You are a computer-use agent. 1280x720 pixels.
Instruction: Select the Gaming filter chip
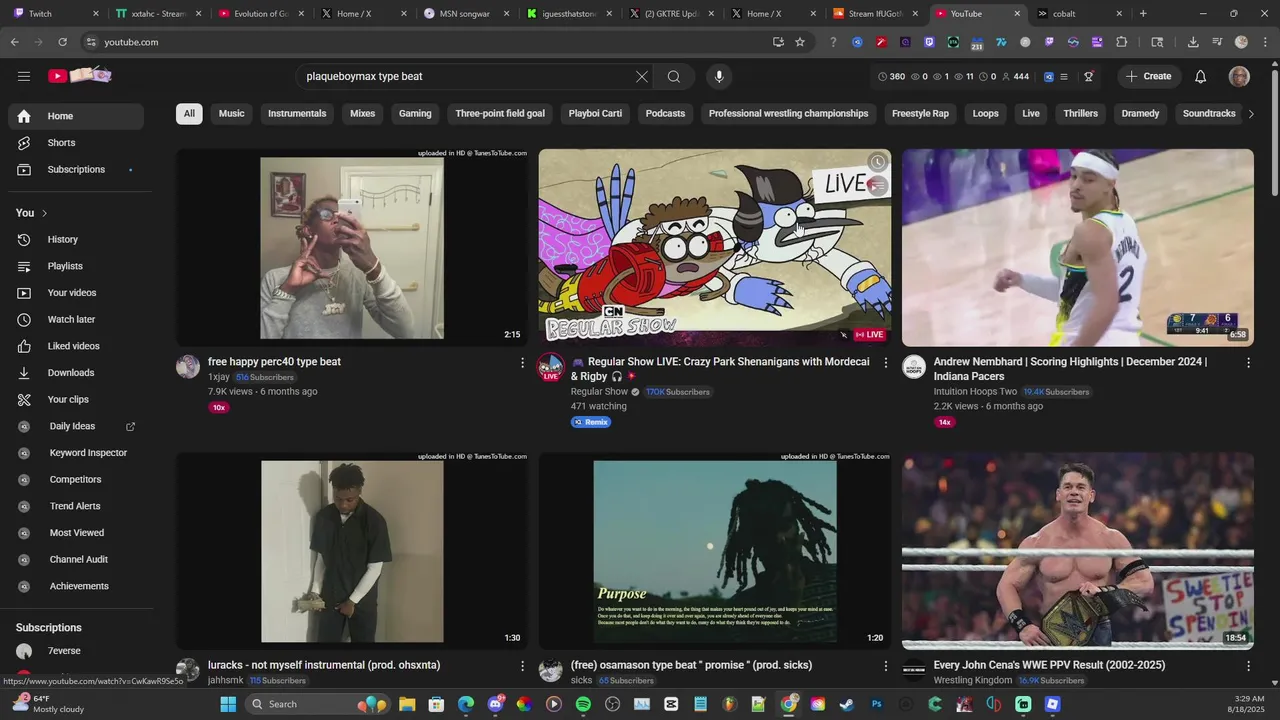tap(415, 114)
